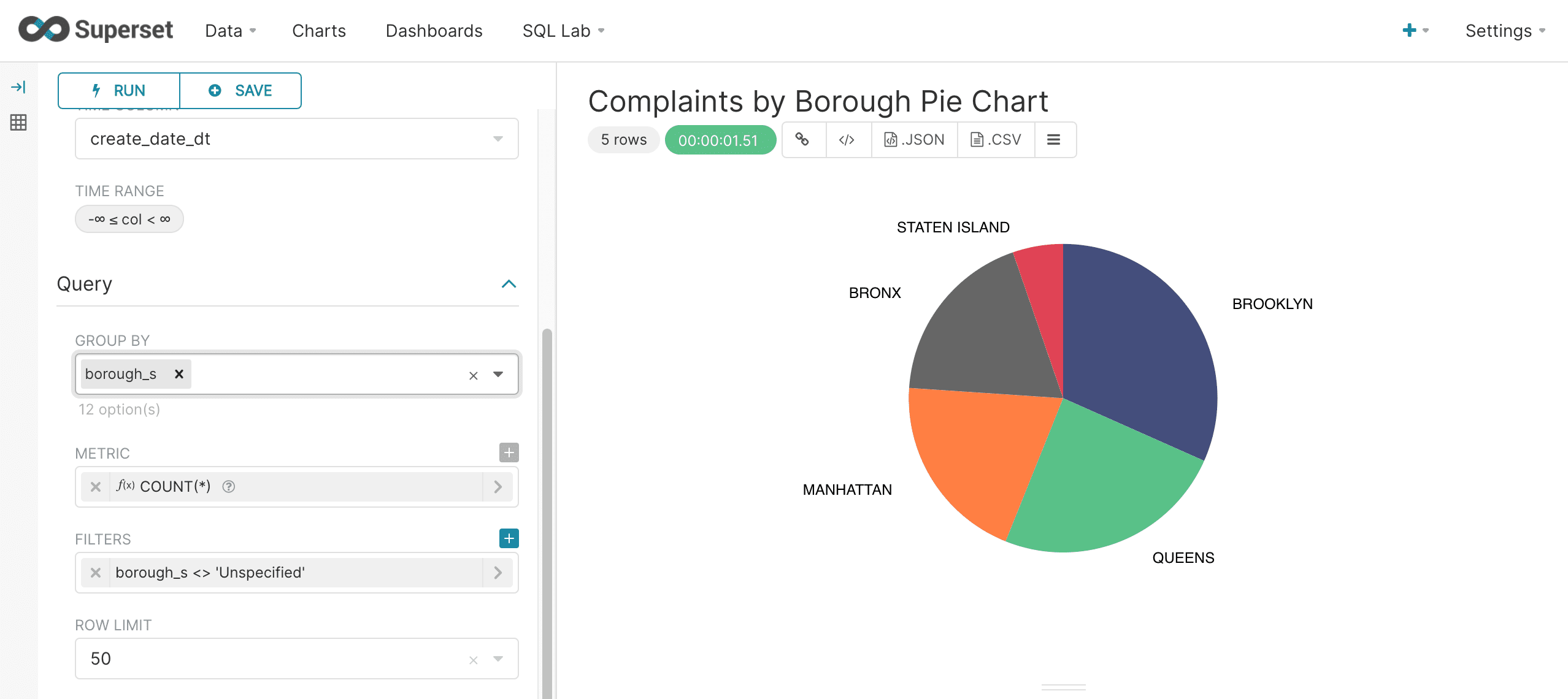
Task: Run the chart query
Action: 119,91
